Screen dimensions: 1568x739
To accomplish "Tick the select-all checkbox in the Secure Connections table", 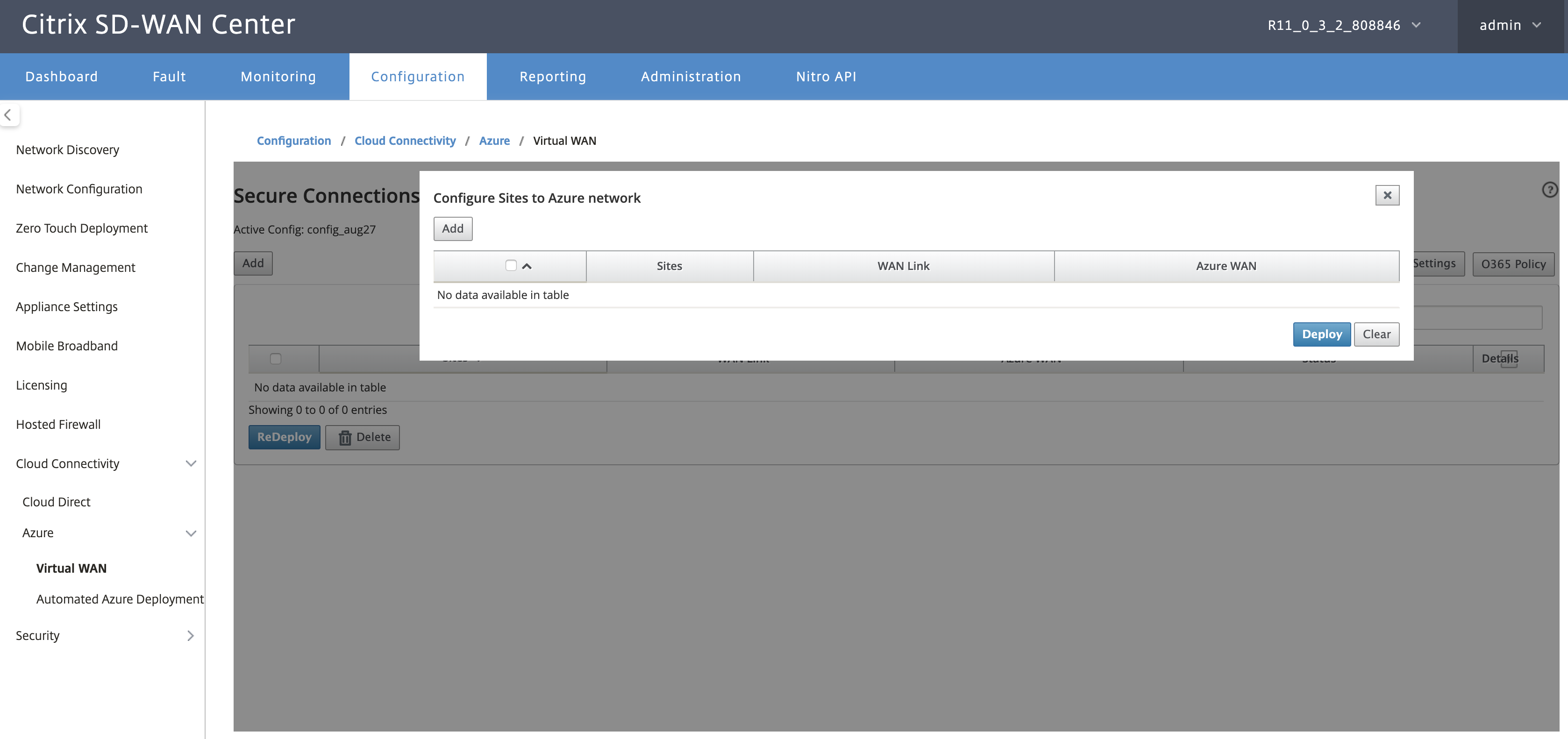I will tap(275, 359).
